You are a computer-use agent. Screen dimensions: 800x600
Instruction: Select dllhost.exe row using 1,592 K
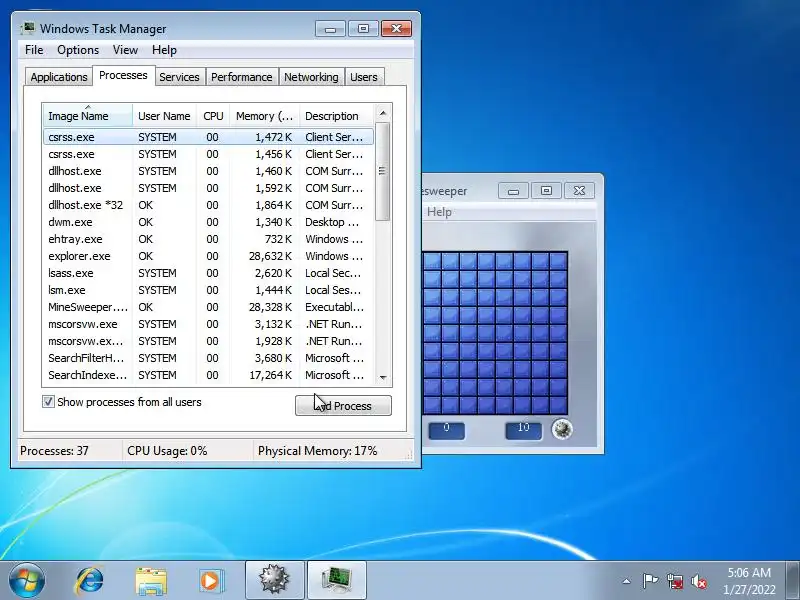pyautogui.click(x=208, y=188)
